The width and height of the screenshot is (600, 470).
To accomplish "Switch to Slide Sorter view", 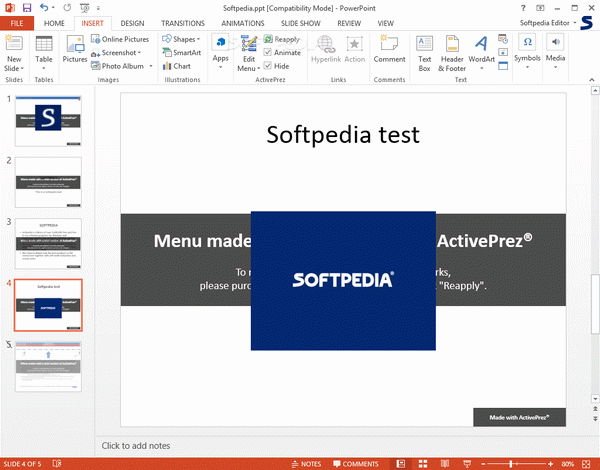I will (423, 464).
